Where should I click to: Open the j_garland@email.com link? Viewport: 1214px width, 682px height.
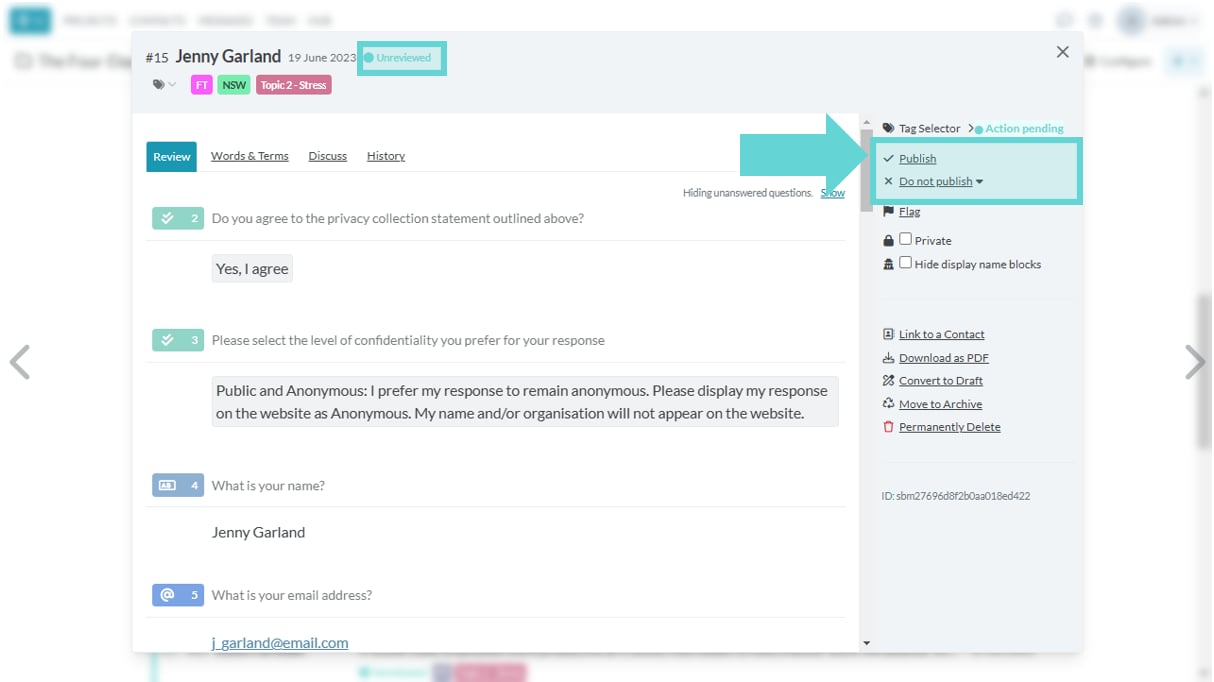[x=280, y=643]
